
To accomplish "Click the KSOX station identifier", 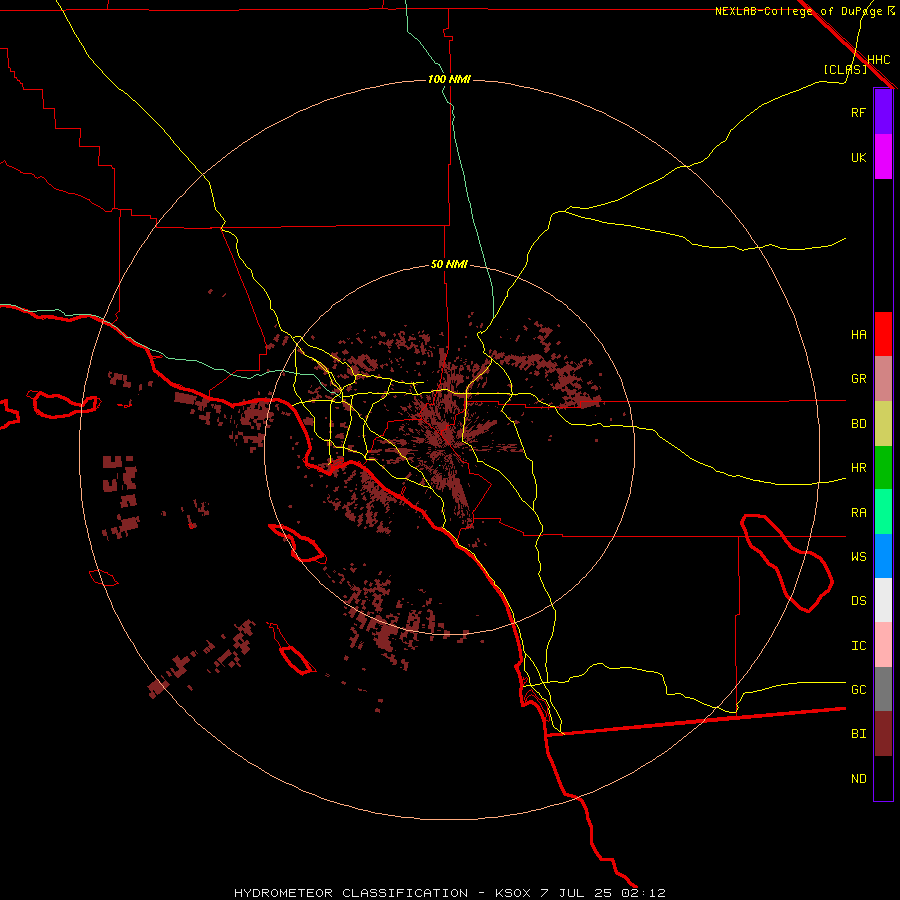I will tap(513, 893).
